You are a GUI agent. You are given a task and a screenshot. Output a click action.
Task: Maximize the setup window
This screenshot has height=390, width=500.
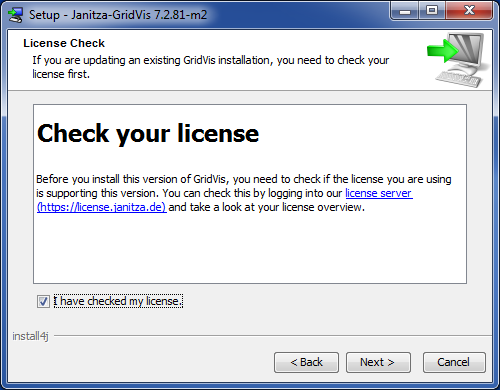(432, 11)
